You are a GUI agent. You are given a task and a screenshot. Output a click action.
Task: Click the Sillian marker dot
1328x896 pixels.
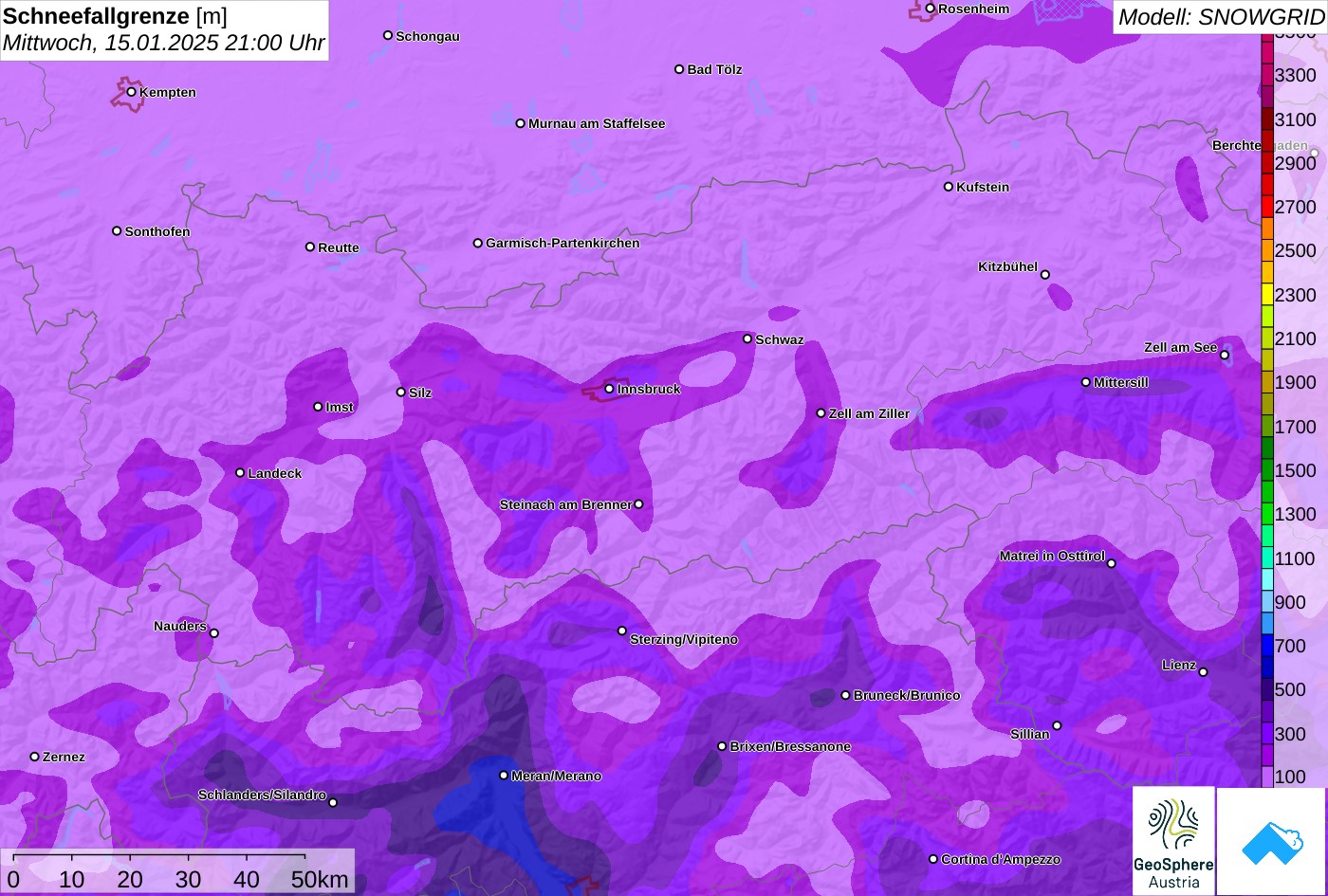coord(1057,726)
